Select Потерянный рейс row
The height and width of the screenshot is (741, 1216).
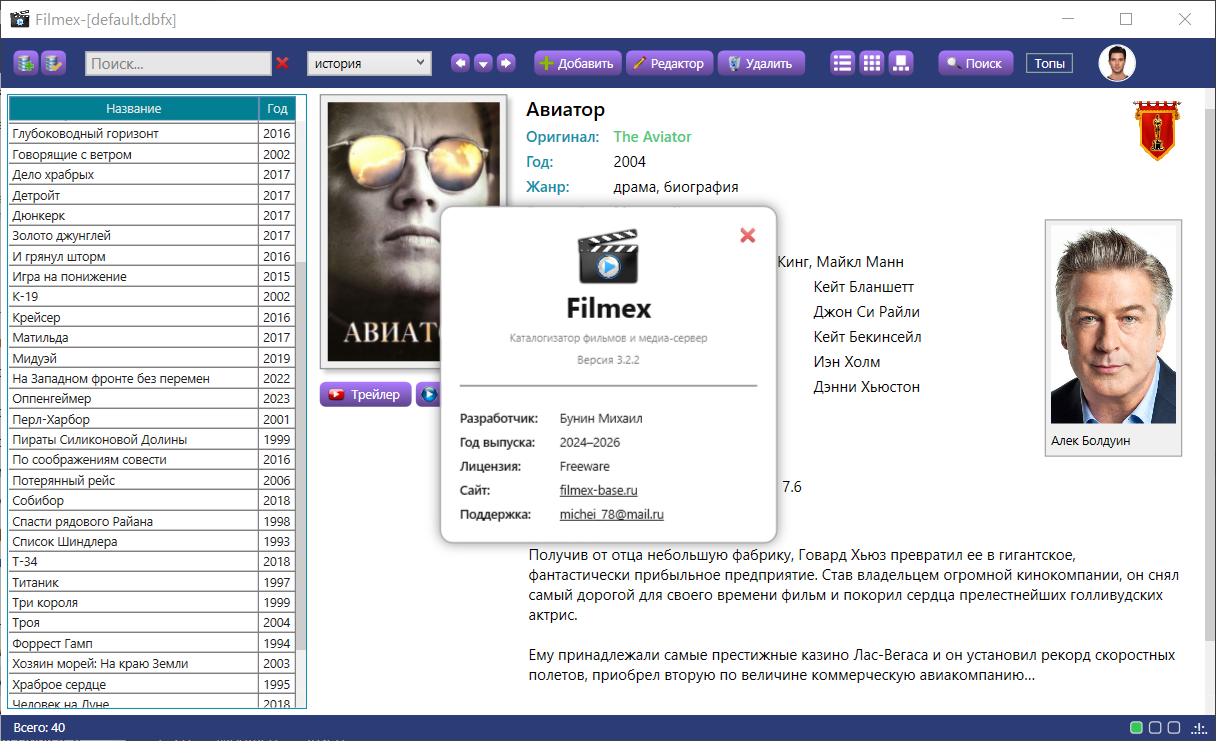click(152, 481)
